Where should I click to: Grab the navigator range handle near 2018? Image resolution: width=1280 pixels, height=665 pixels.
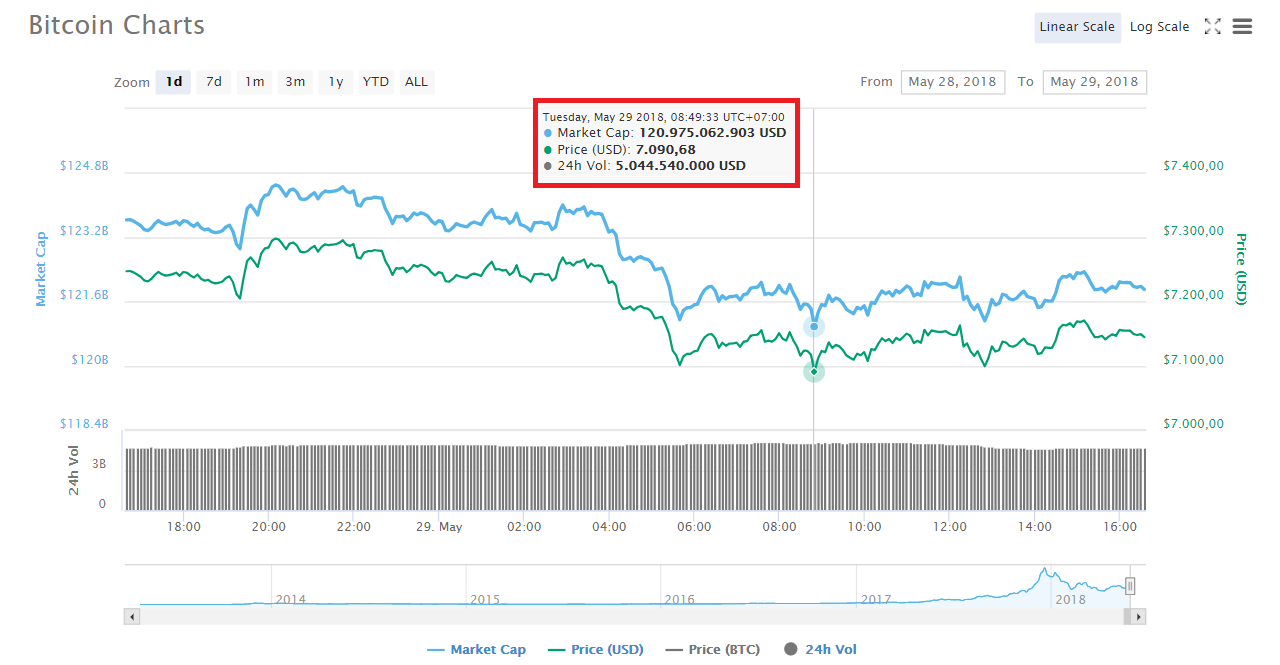click(1130, 586)
